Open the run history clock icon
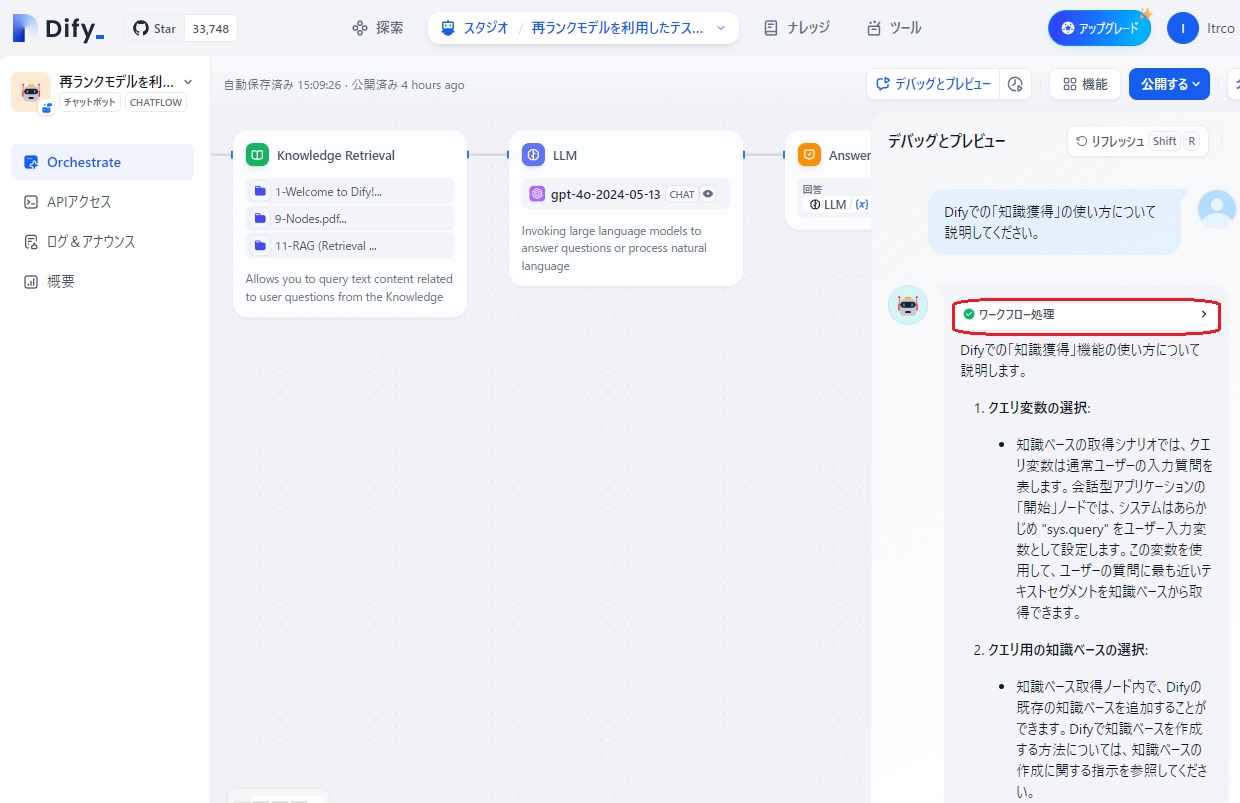The height and width of the screenshot is (803, 1240). pos(1016,84)
